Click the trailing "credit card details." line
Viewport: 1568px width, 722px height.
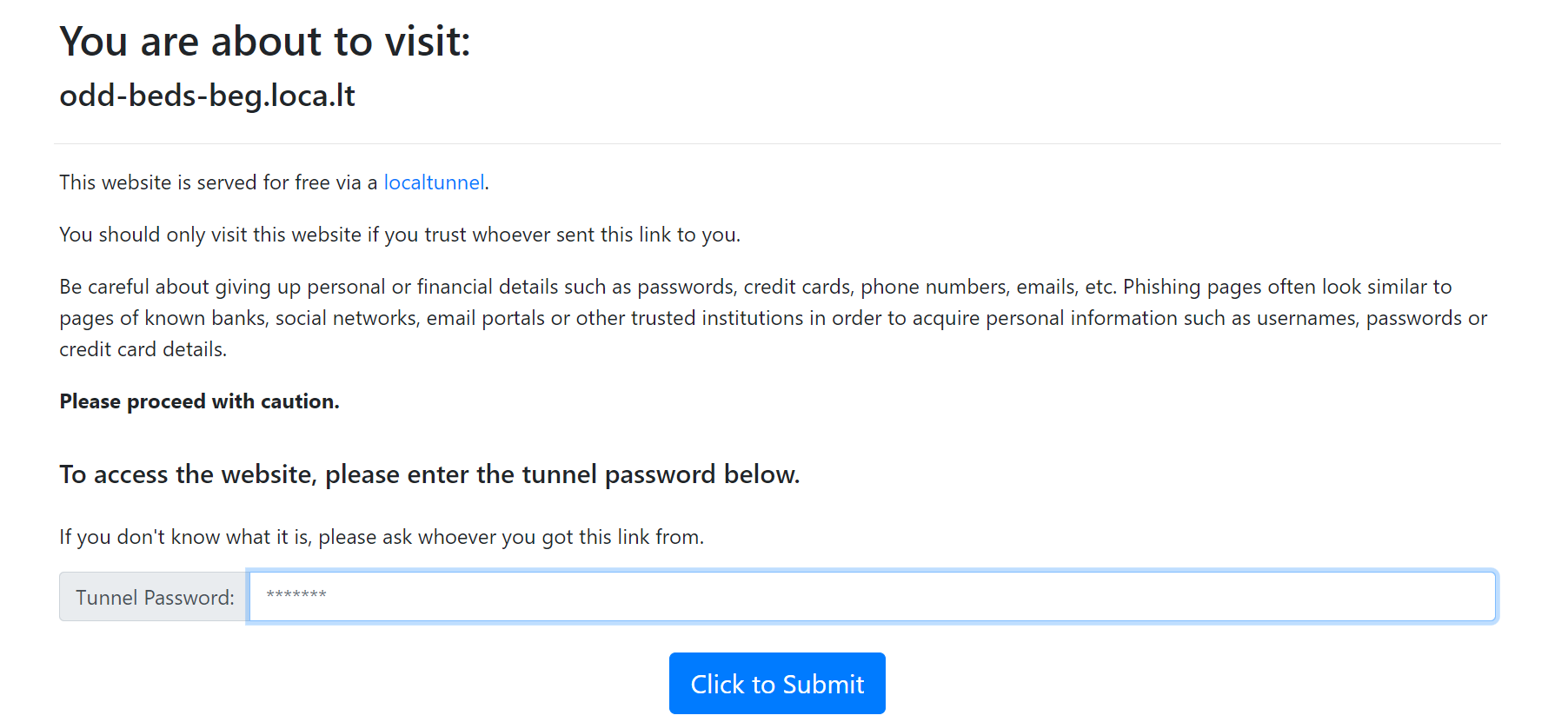(143, 349)
